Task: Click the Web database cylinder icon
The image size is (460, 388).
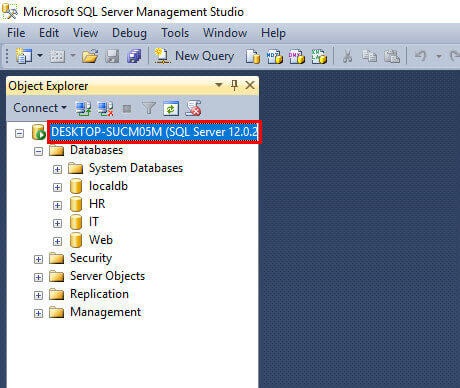Action: (x=76, y=240)
